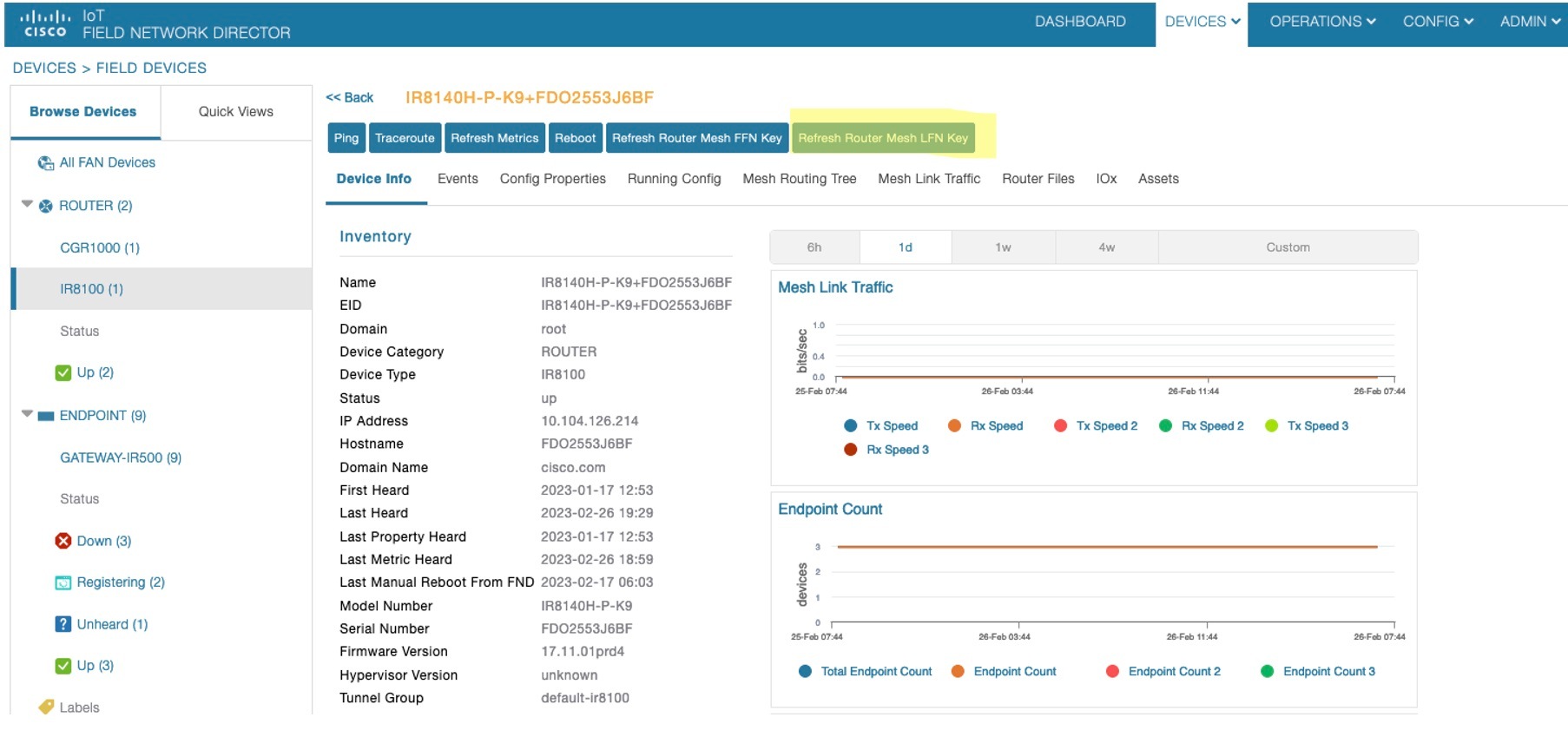The height and width of the screenshot is (750, 1568).
Task: Collapse the ROUTER tree group
Action: pos(27,205)
